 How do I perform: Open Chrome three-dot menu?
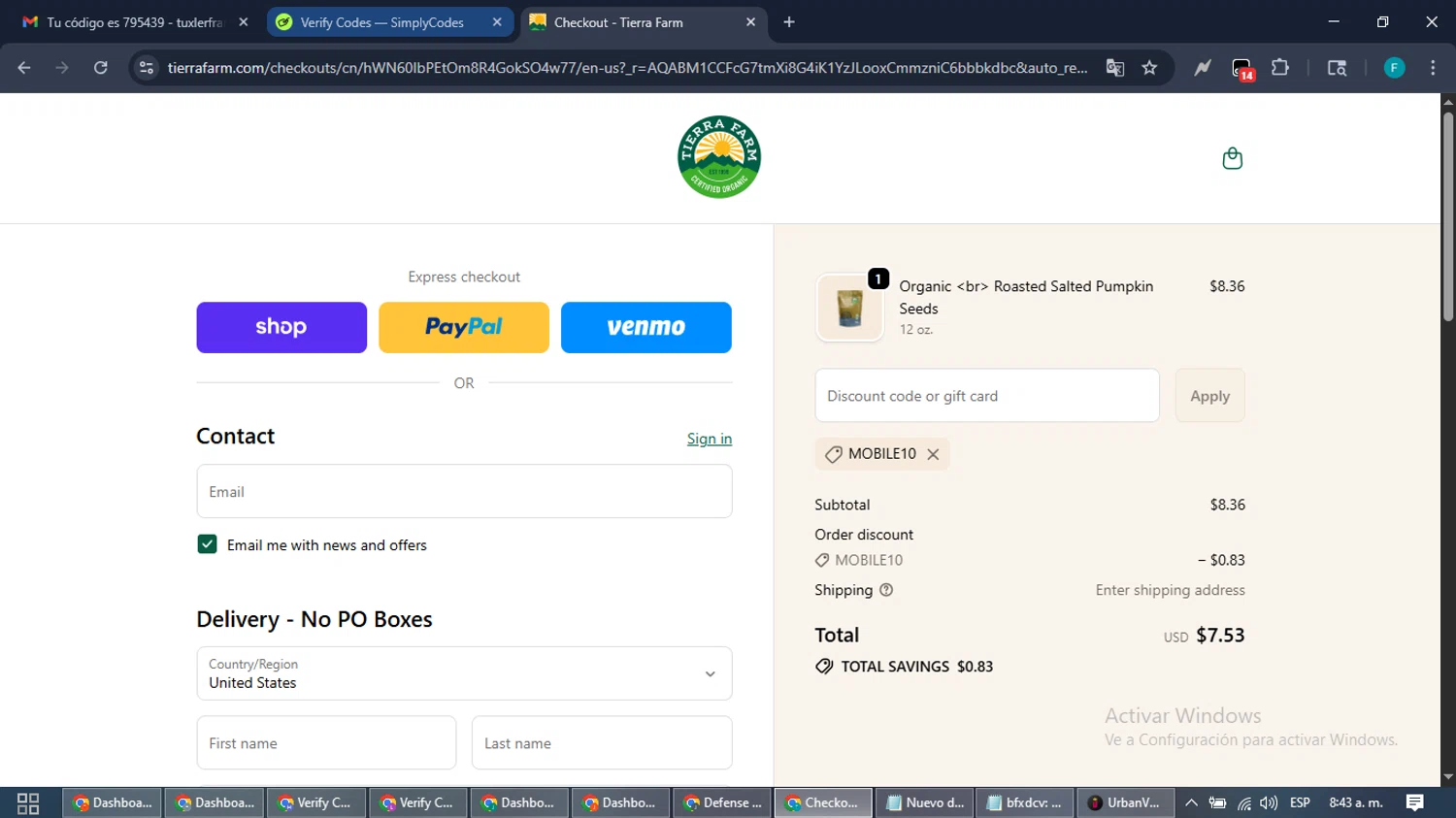tap(1433, 68)
